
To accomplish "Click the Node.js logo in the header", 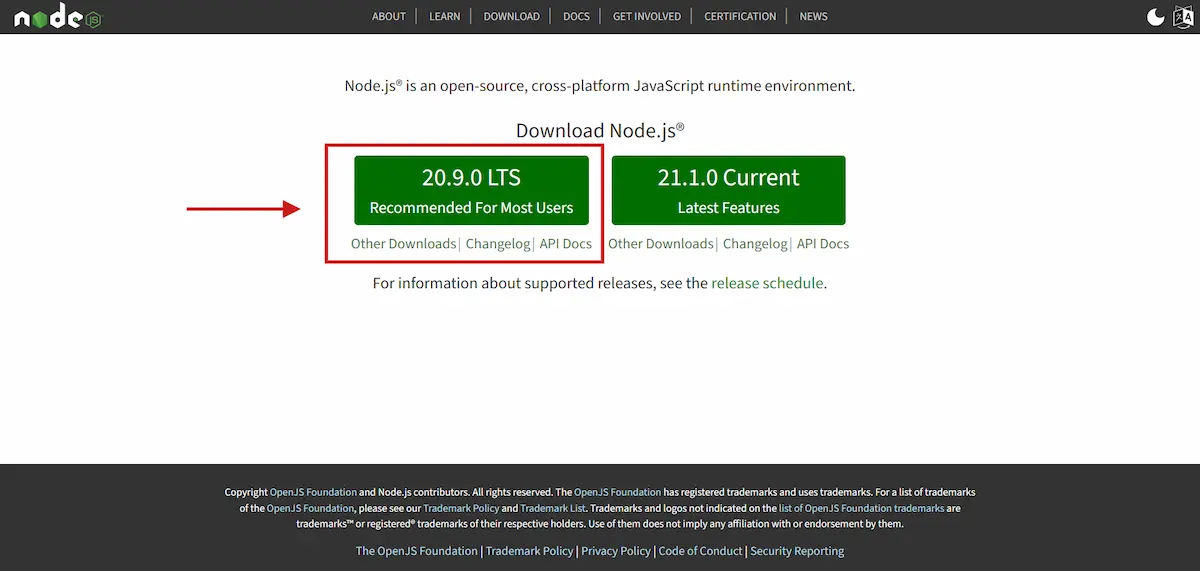I will [x=57, y=16].
